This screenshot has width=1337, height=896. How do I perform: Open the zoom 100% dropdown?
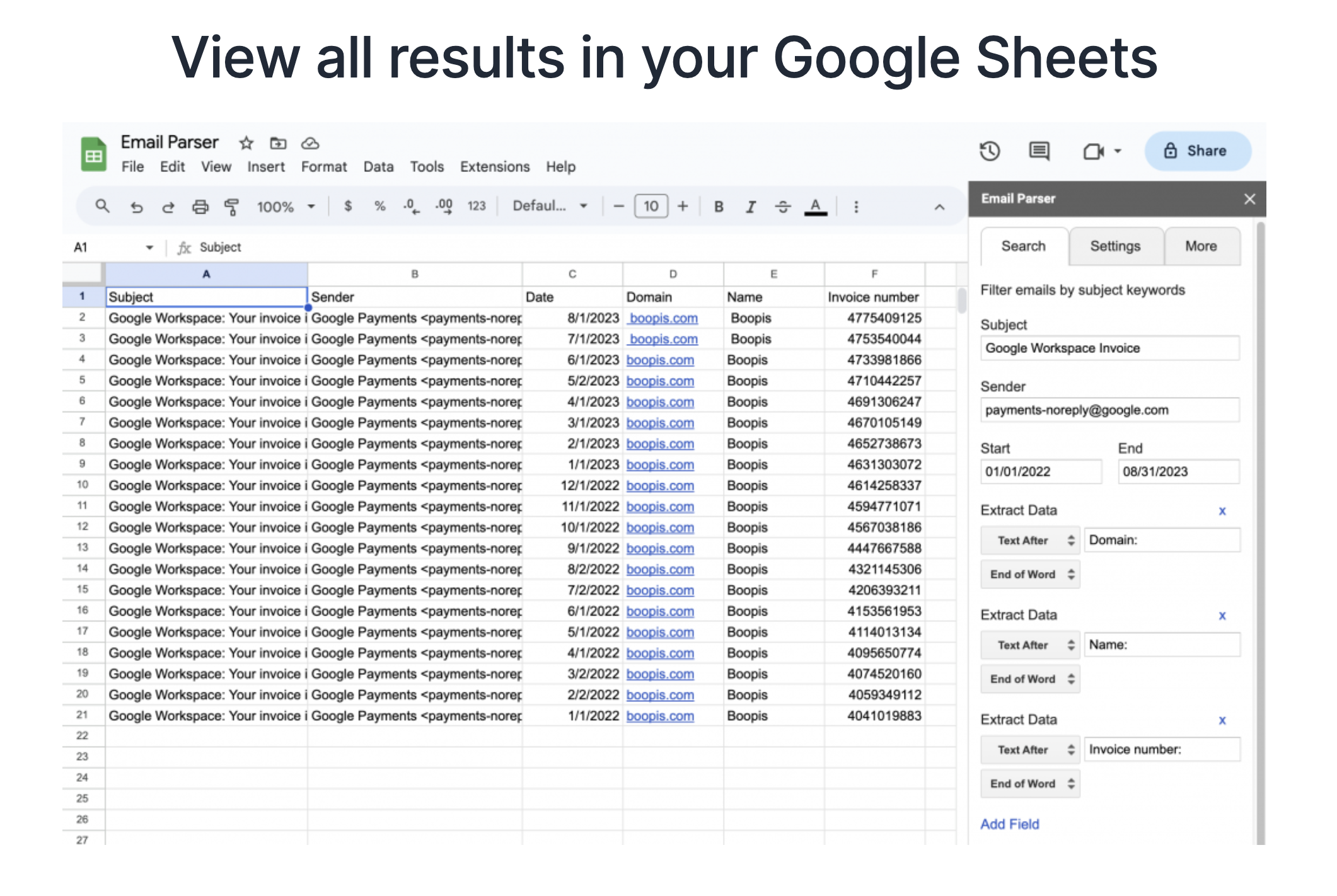pyautogui.click(x=286, y=207)
